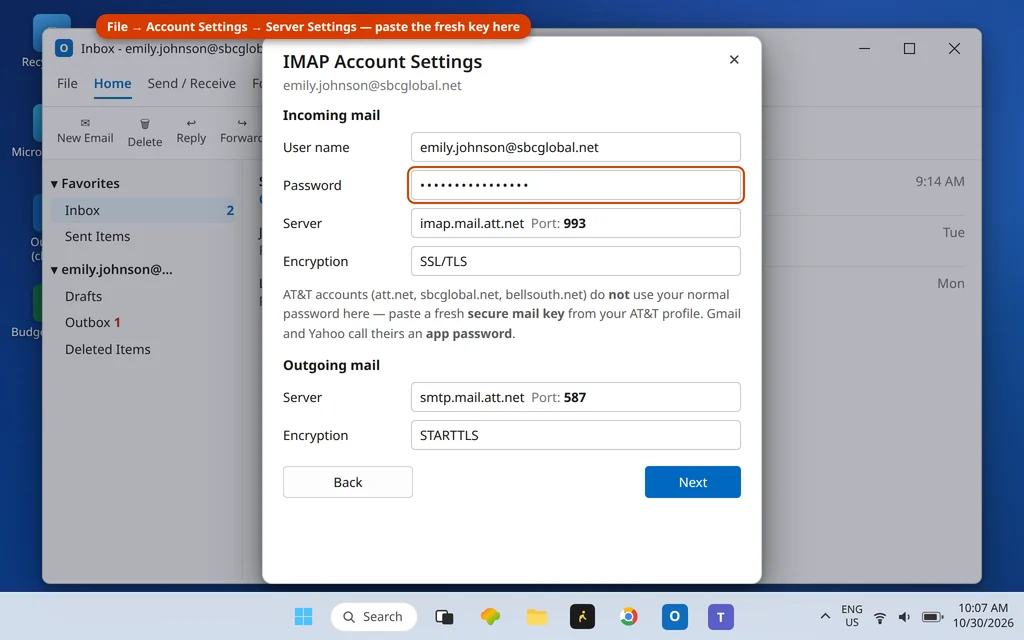Close the IMAP Account Settings dialog
Viewport: 1024px width, 640px height.
[x=734, y=59]
